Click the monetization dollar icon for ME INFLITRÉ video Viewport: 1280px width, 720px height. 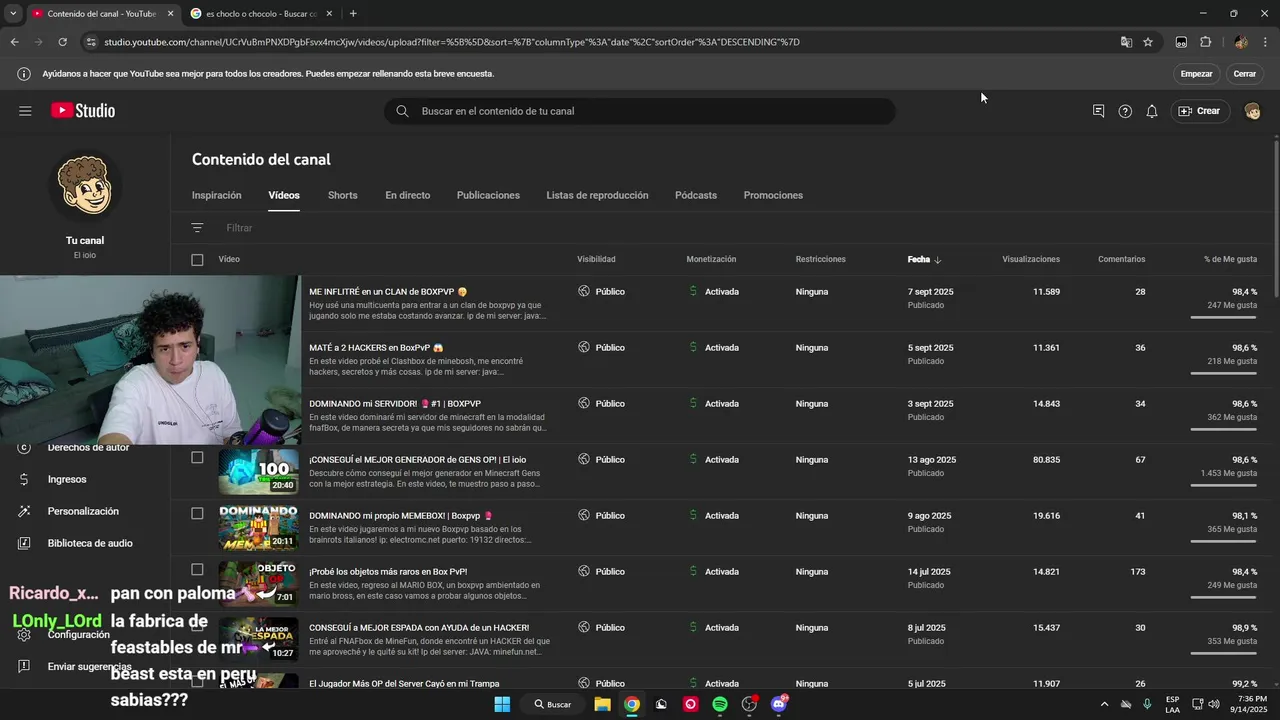point(693,291)
